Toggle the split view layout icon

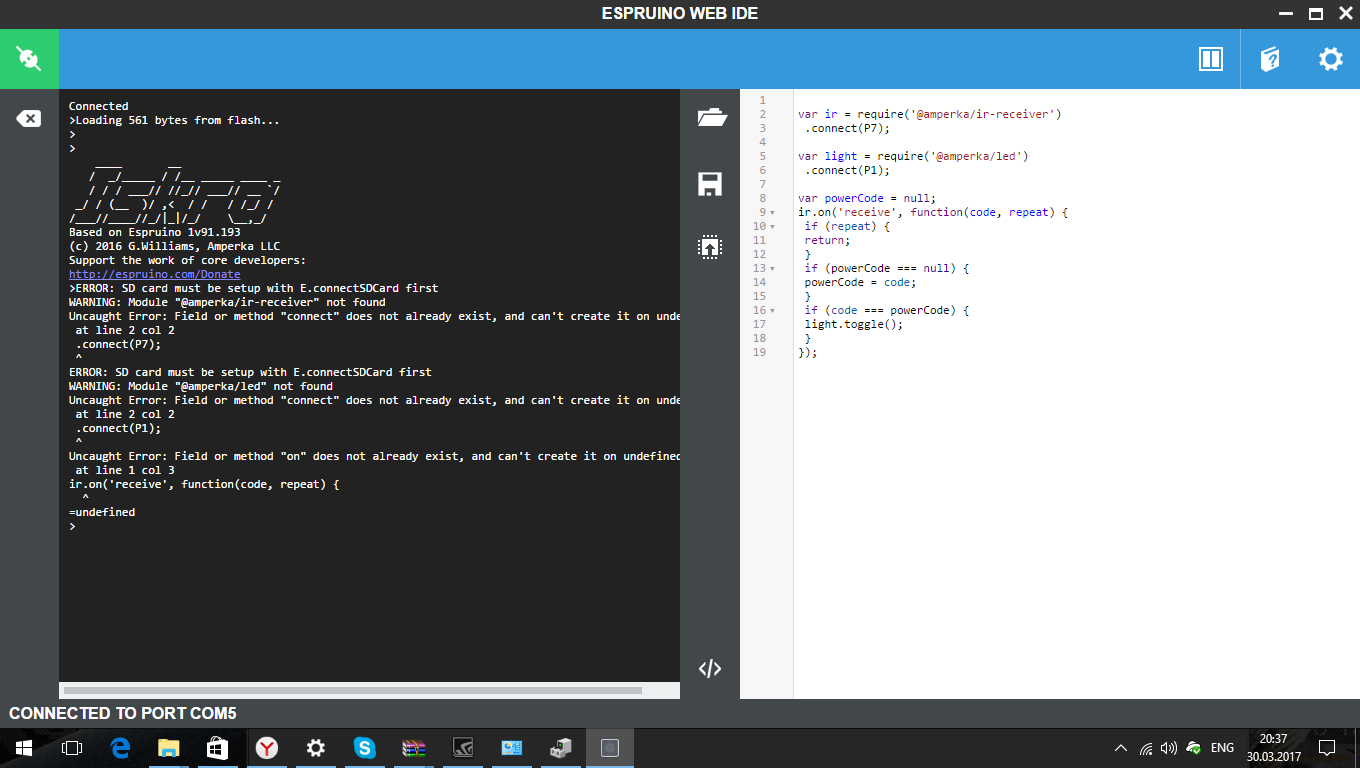[x=1211, y=59]
